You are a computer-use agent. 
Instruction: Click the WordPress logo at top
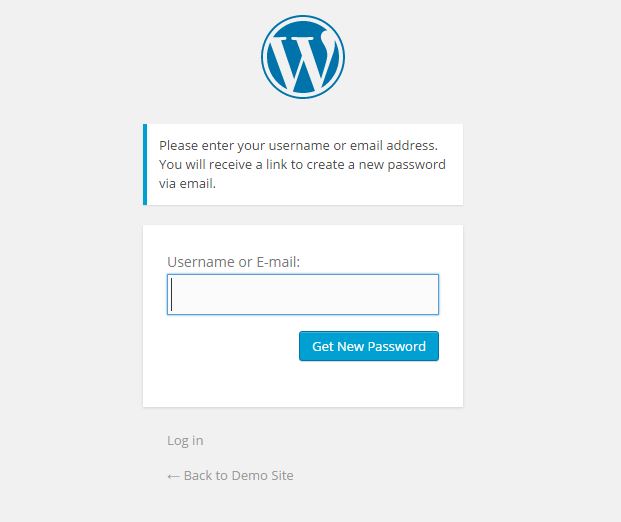[x=303, y=57]
